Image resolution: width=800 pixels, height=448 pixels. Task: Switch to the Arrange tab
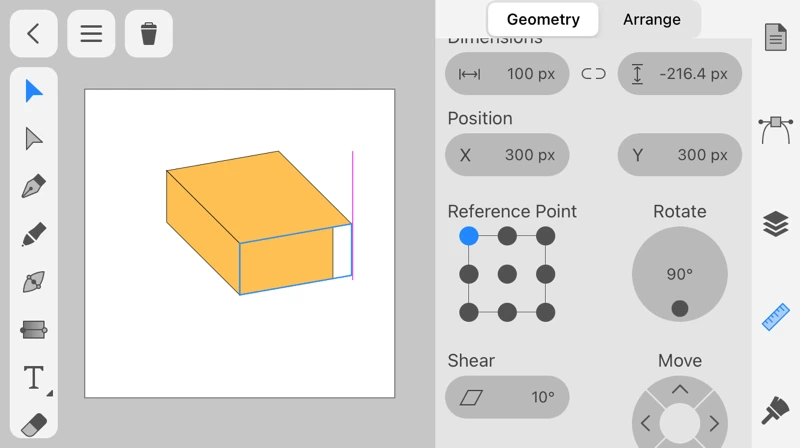click(651, 19)
